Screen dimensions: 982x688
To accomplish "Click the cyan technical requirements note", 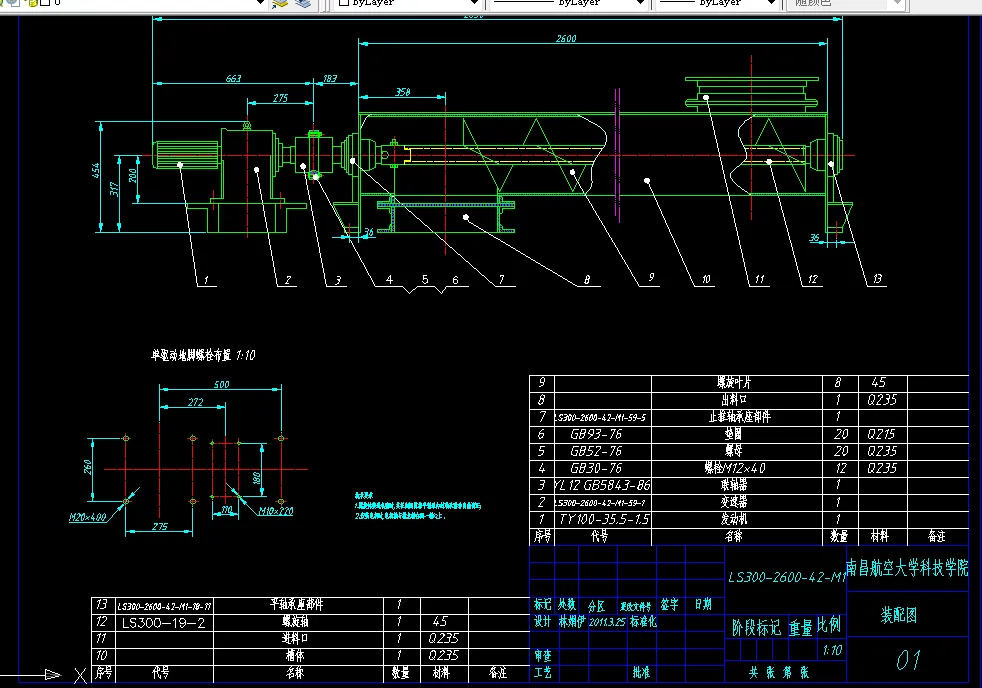I will point(418,506).
